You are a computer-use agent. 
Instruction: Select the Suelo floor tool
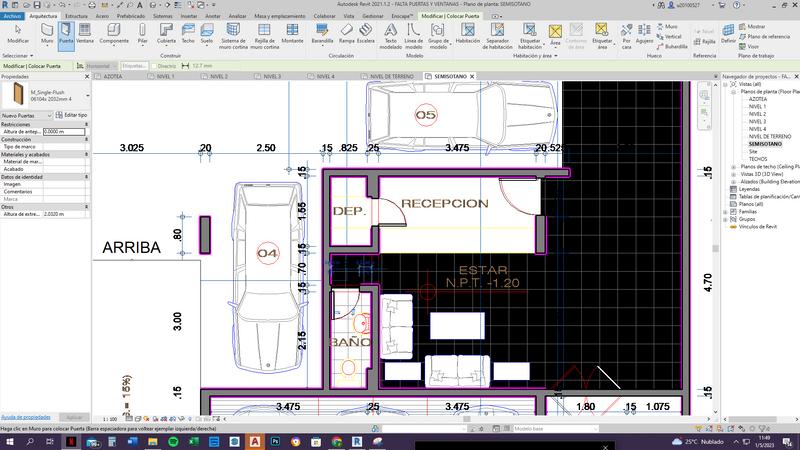(207, 34)
